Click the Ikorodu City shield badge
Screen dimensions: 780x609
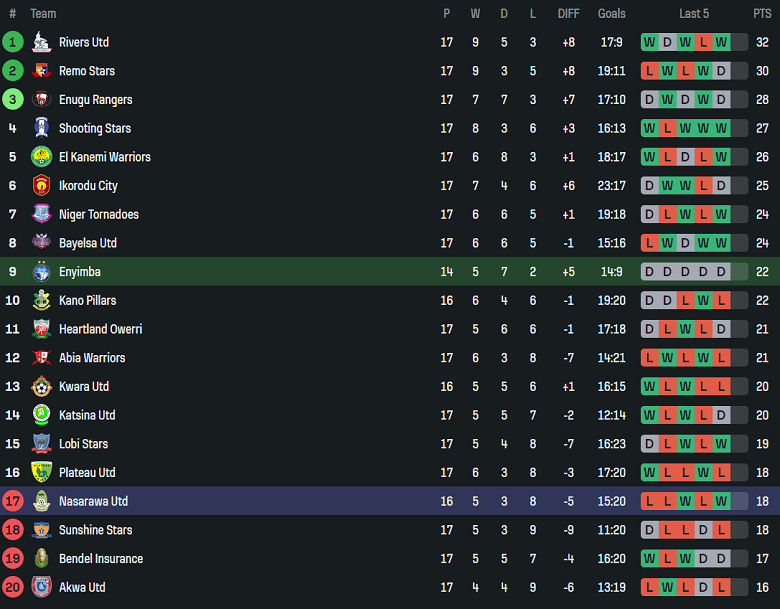click(x=41, y=186)
